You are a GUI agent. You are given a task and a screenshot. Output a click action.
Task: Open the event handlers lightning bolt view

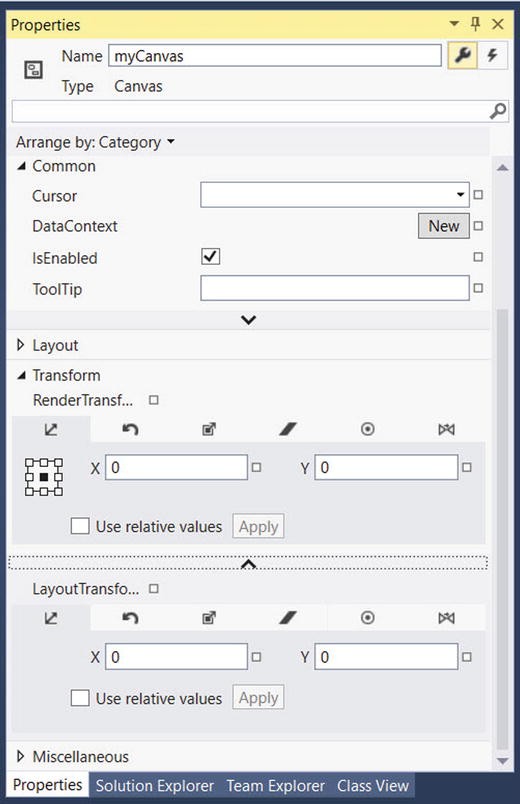point(492,55)
